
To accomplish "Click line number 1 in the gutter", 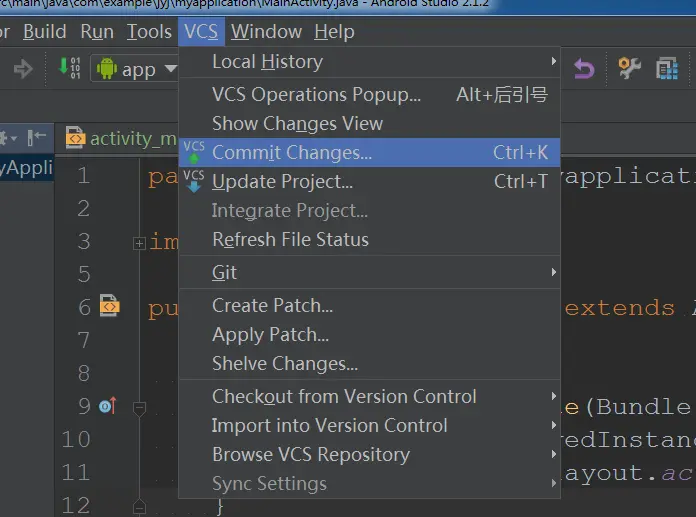I will [83, 175].
